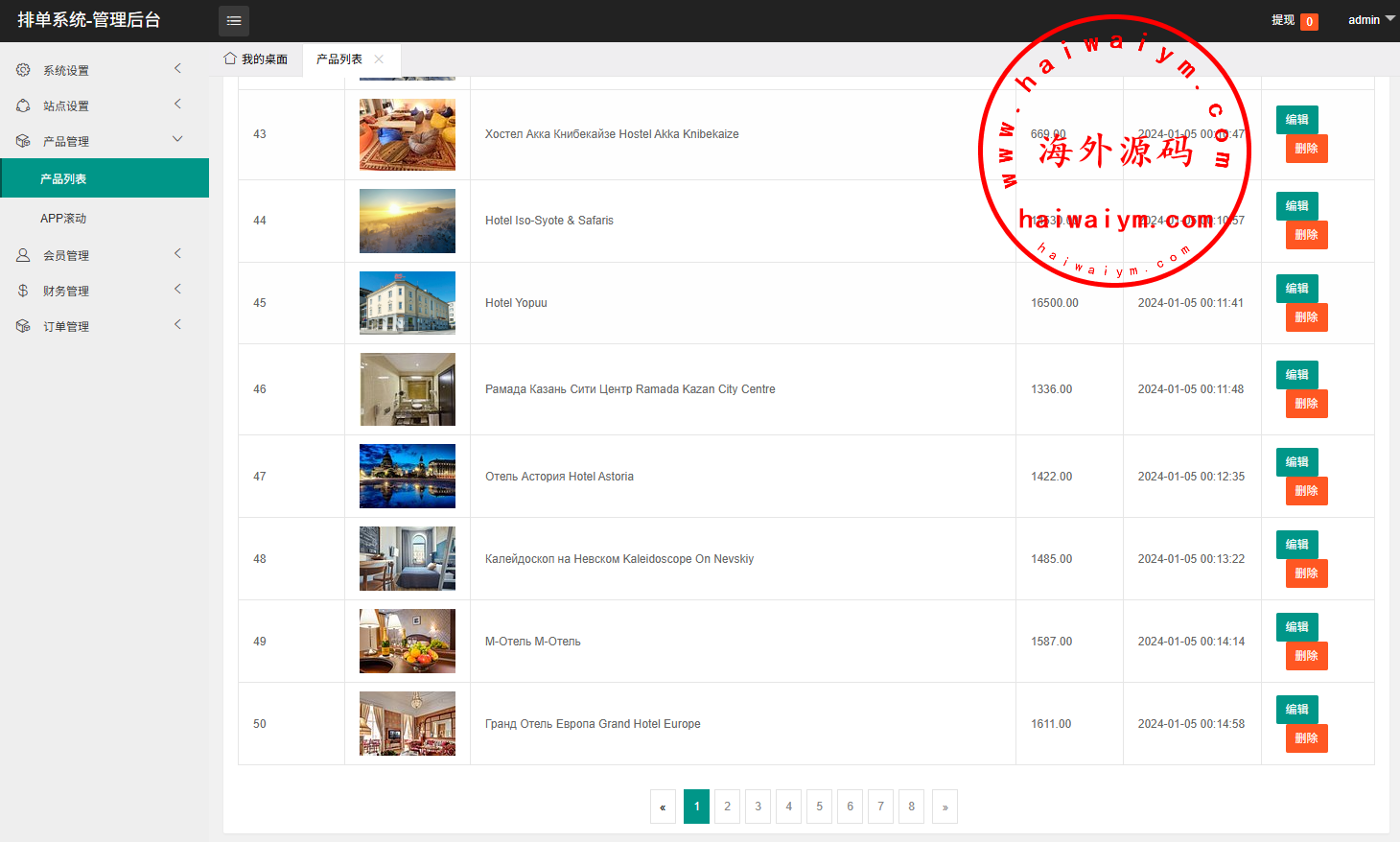This screenshot has height=842, width=1400.
Task: Click the home icon on 我的桌面 tab
Action: pos(230,58)
